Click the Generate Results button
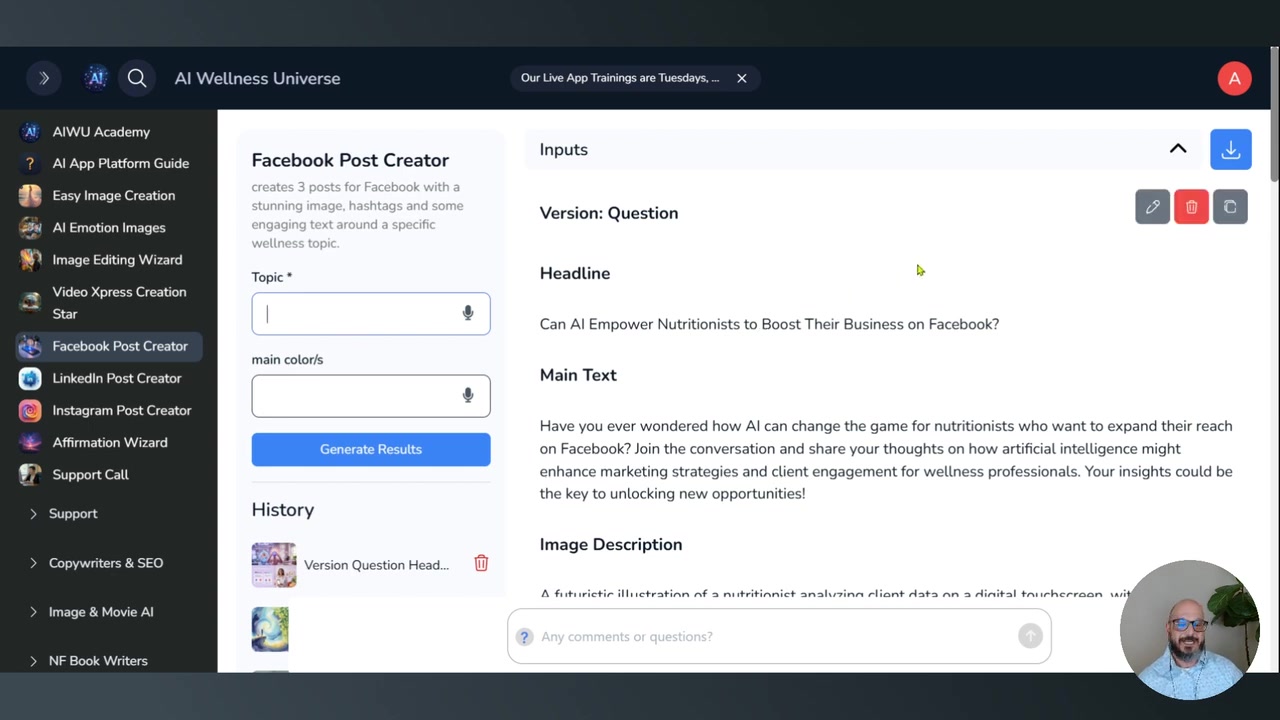The height and width of the screenshot is (720, 1280). [x=371, y=449]
